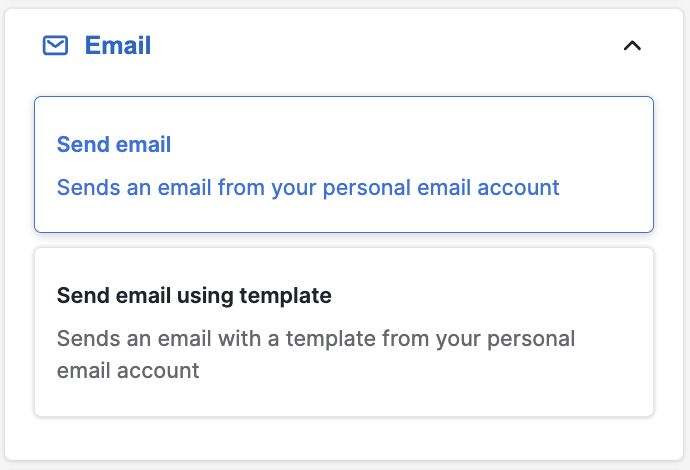This screenshot has width=690, height=470.
Task: Click the Send email using template title
Action: (194, 296)
